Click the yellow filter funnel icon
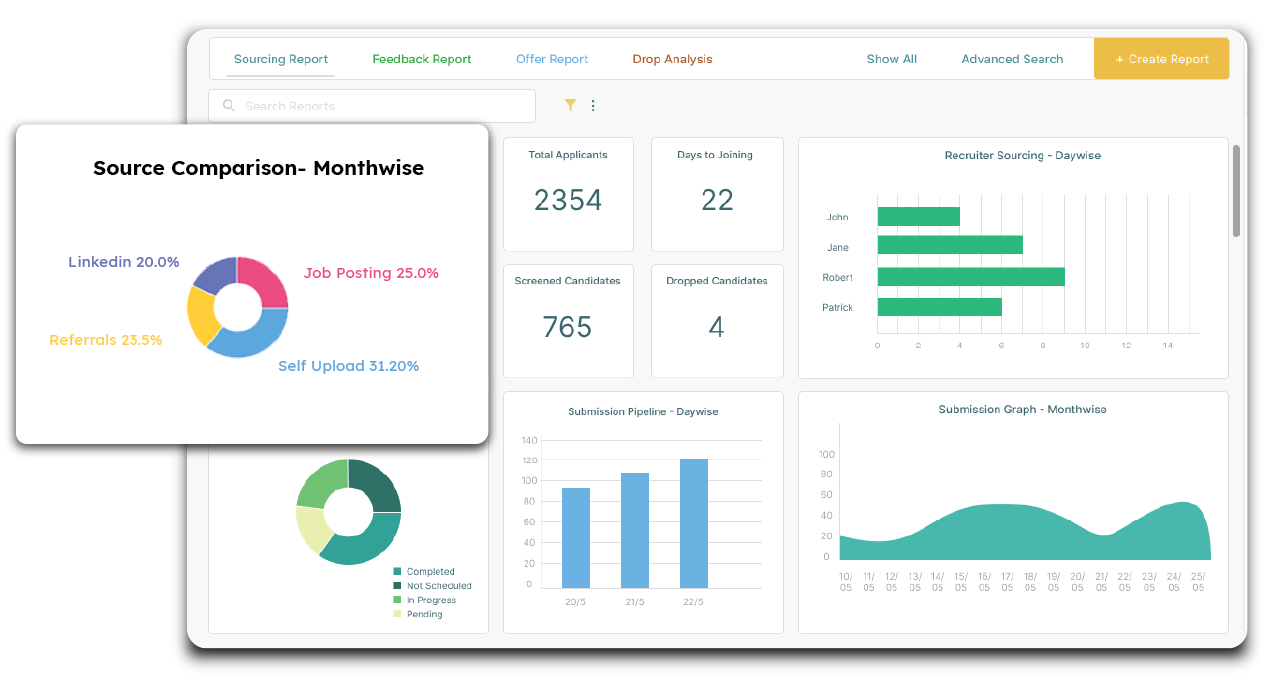 pos(570,105)
